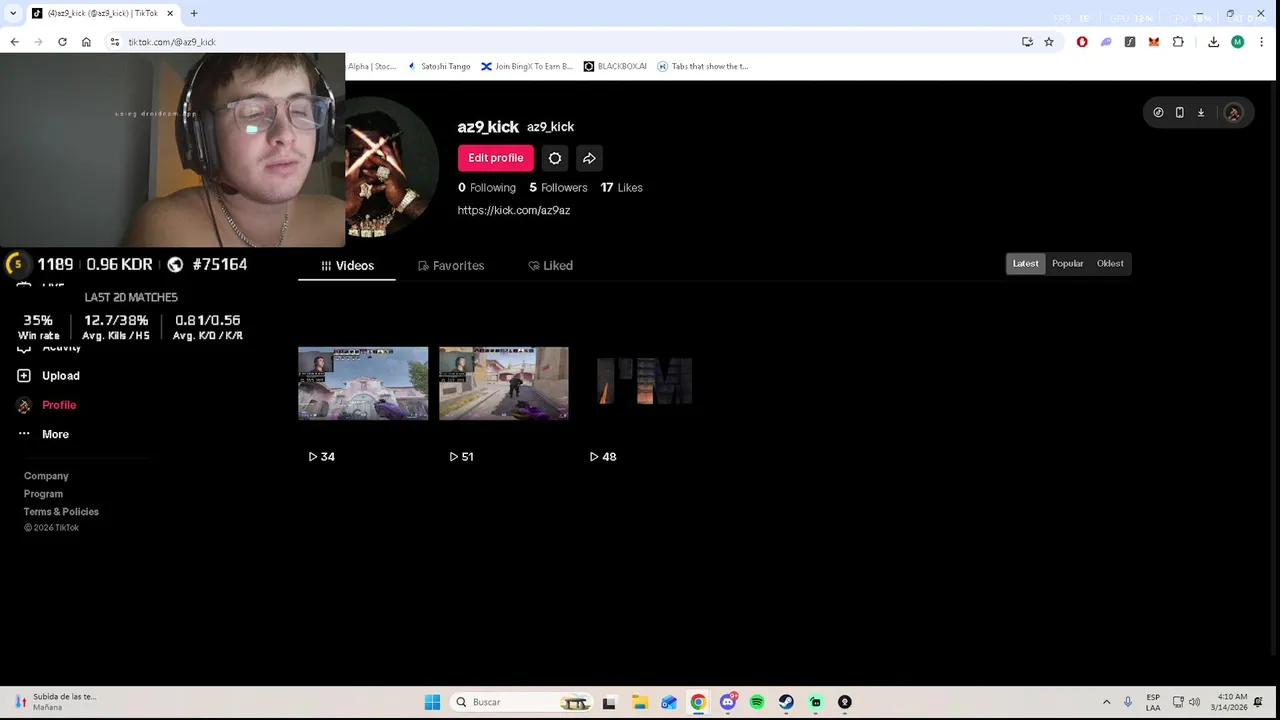Click the coin icon in top-right pill
Image resolution: width=1280 pixels, height=720 pixels.
pyautogui.click(x=1158, y=113)
